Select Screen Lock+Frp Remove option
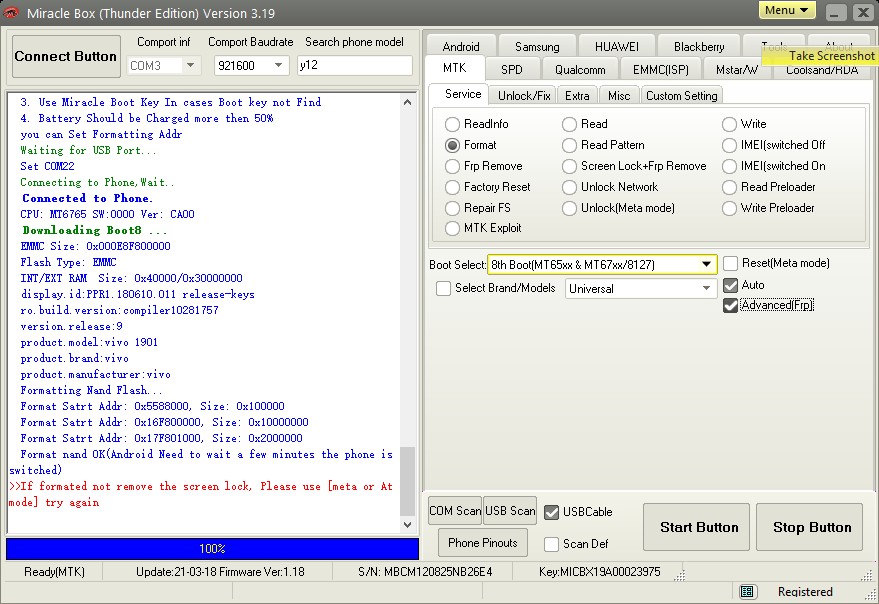 click(x=569, y=166)
